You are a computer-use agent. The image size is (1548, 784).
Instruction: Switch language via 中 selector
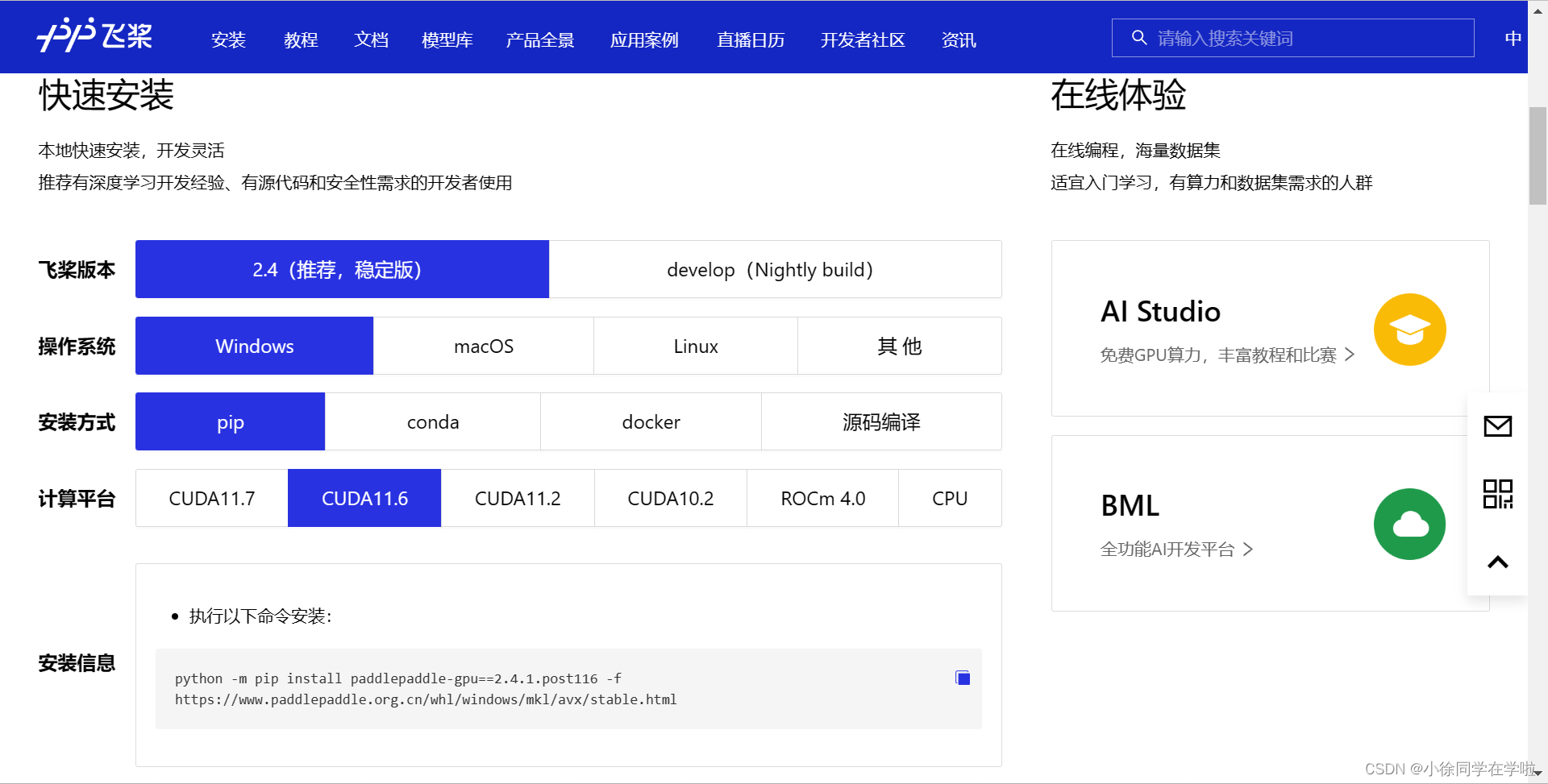coord(1513,38)
